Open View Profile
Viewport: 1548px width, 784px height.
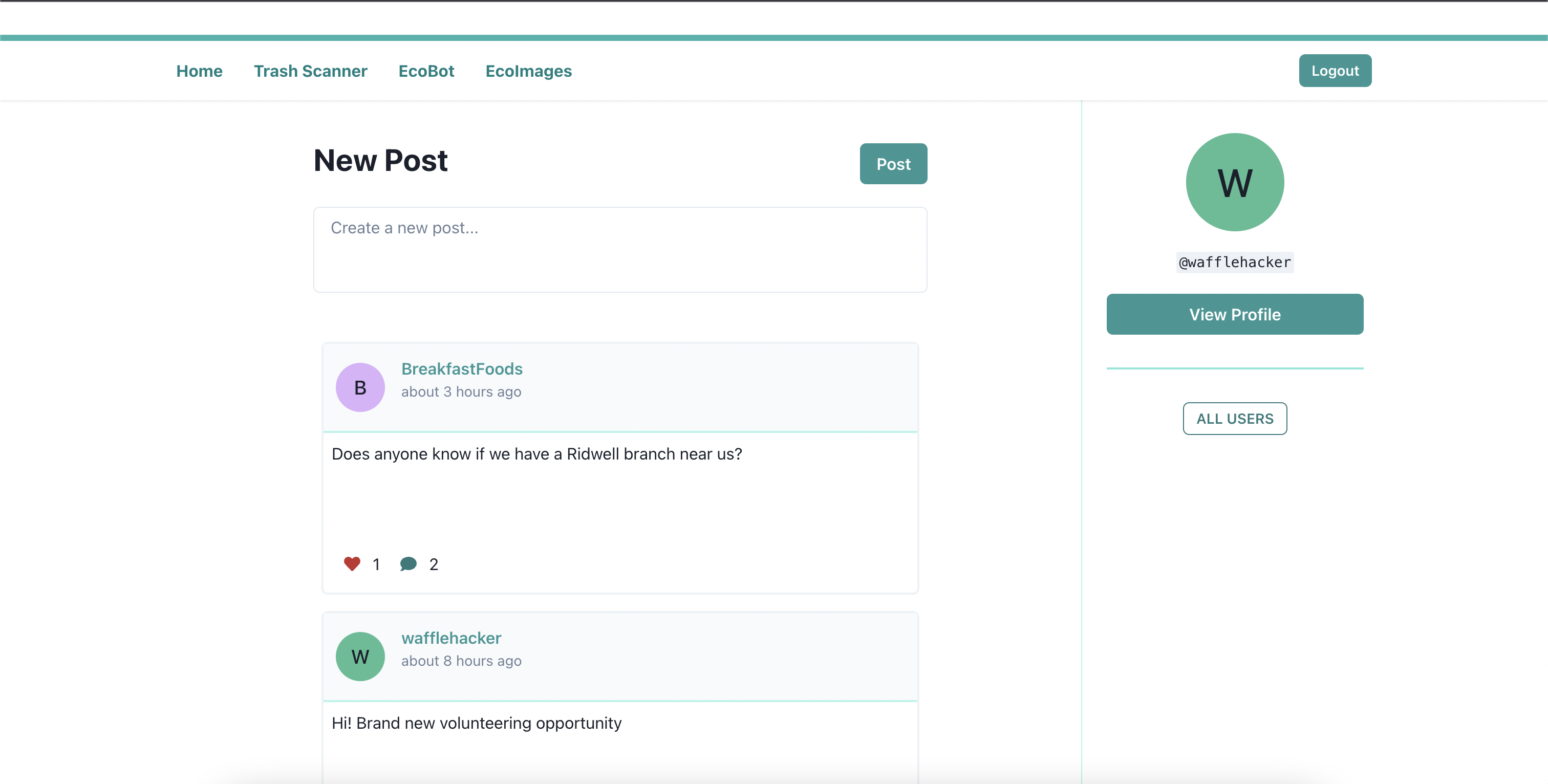pyautogui.click(x=1234, y=314)
